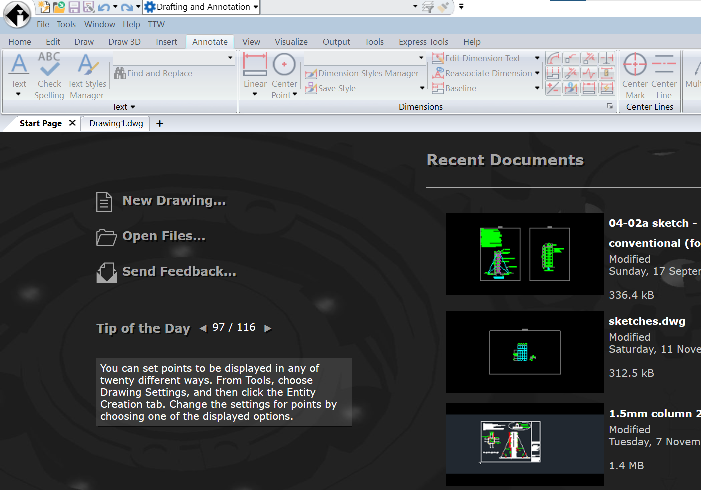This screenshot has height=490, width=701.
Task: Click the zigzag jogged line dimension icon
Action: (589, 73)
